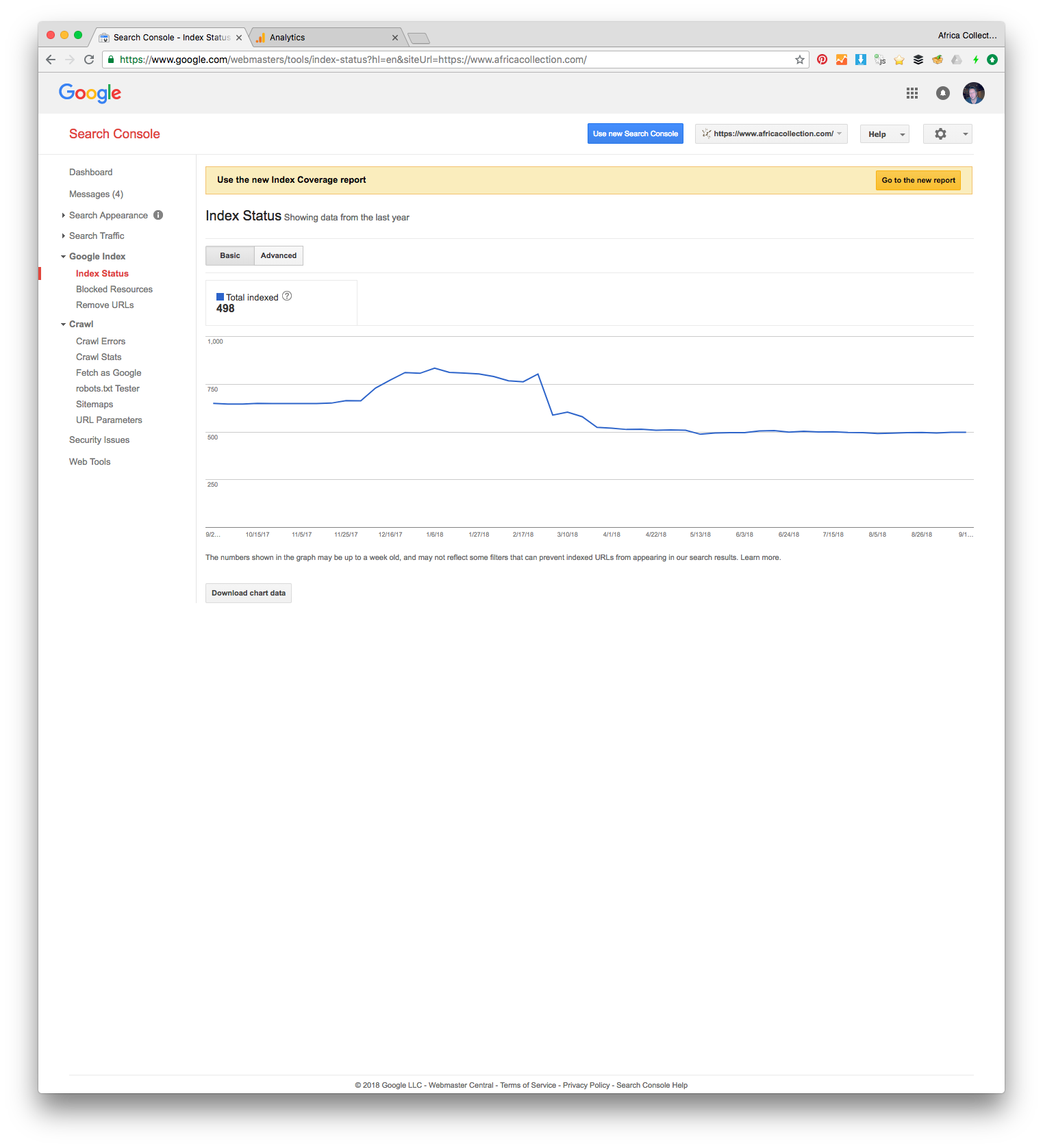Open URL Parameters page
1043x1148 pixels.
(109, 420)
